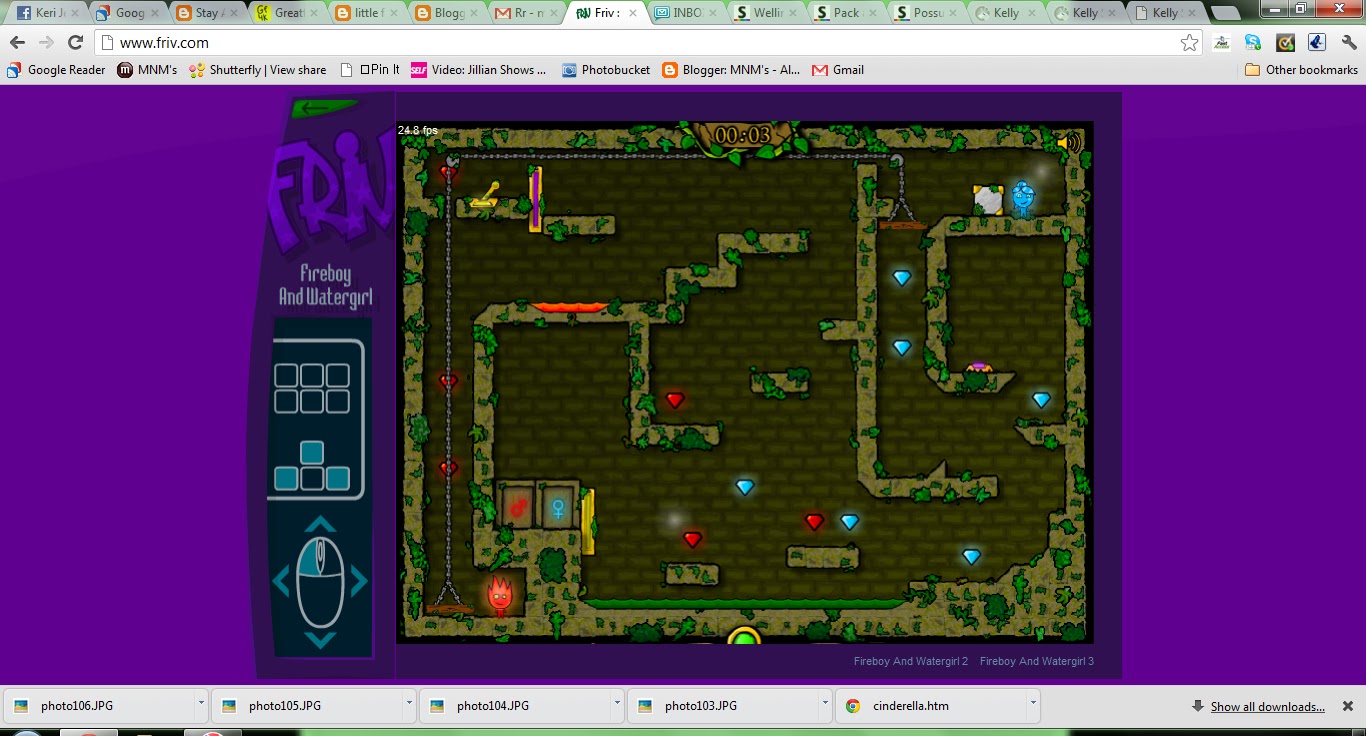The height and width of the screenshot is (736, 1366).
Task: Click the game timer showing 00:03
Action: coord(743,135)
